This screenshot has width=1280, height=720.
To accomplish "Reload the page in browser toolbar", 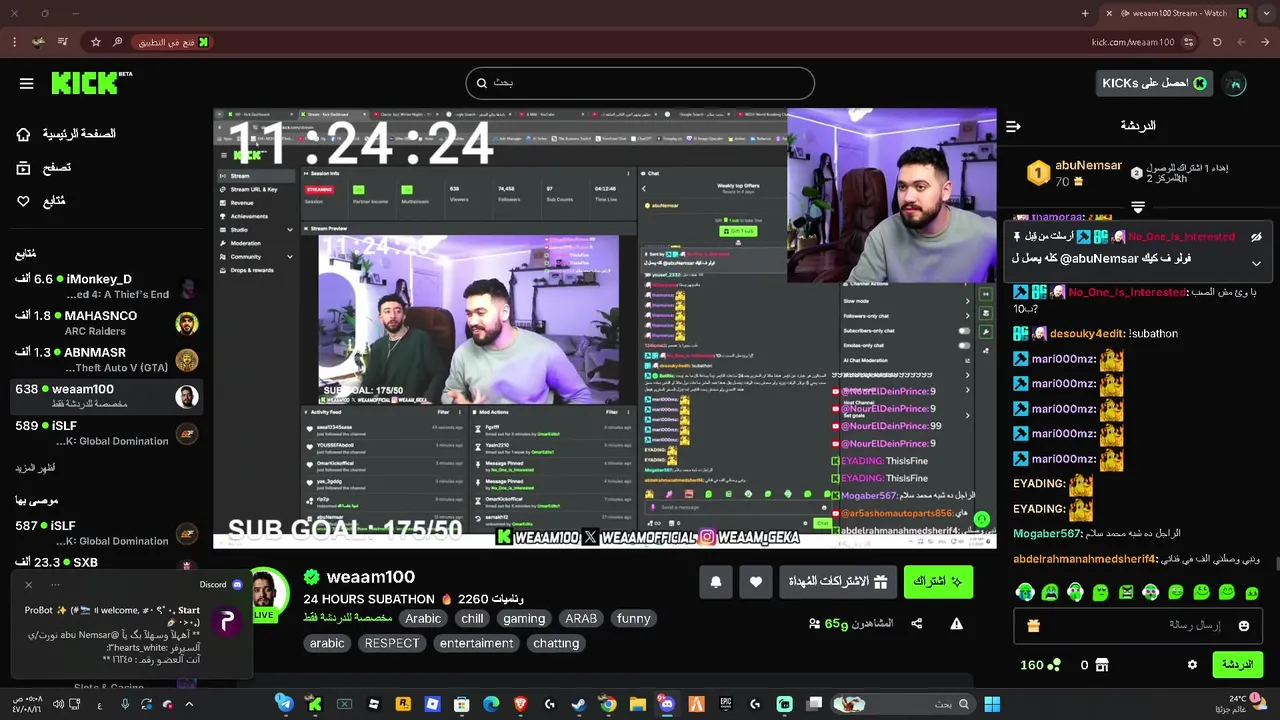I will point(1217,42).
